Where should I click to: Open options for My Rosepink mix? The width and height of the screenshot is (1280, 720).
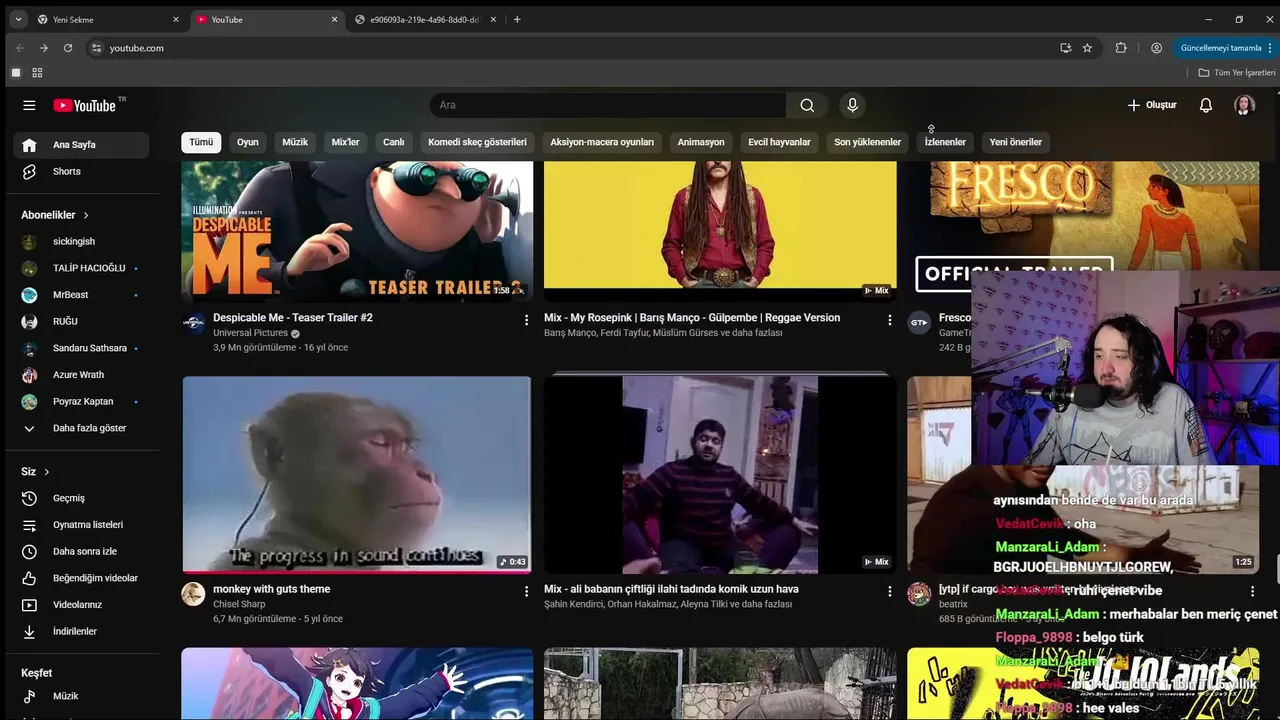(x=889, y=320)
